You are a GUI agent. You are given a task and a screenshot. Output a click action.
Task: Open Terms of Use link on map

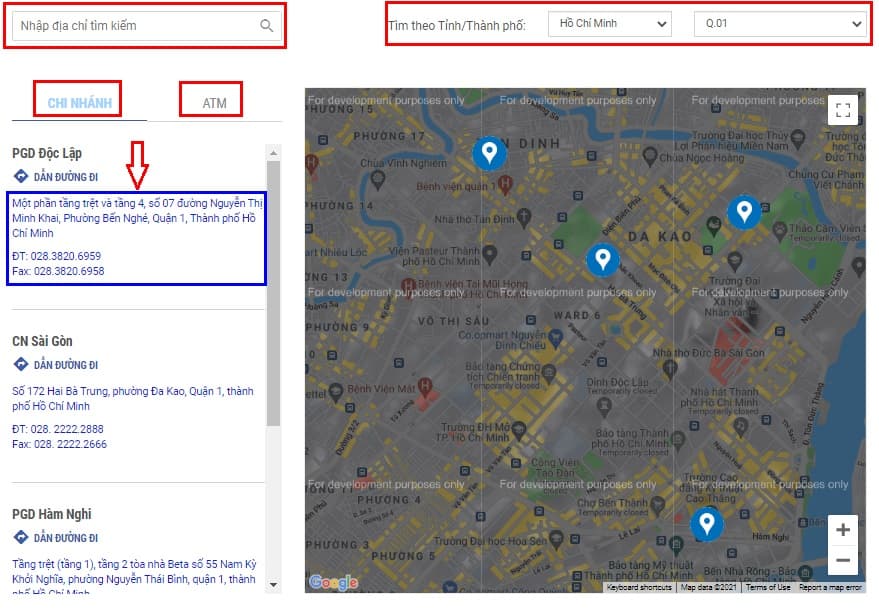tap(768, 588)
